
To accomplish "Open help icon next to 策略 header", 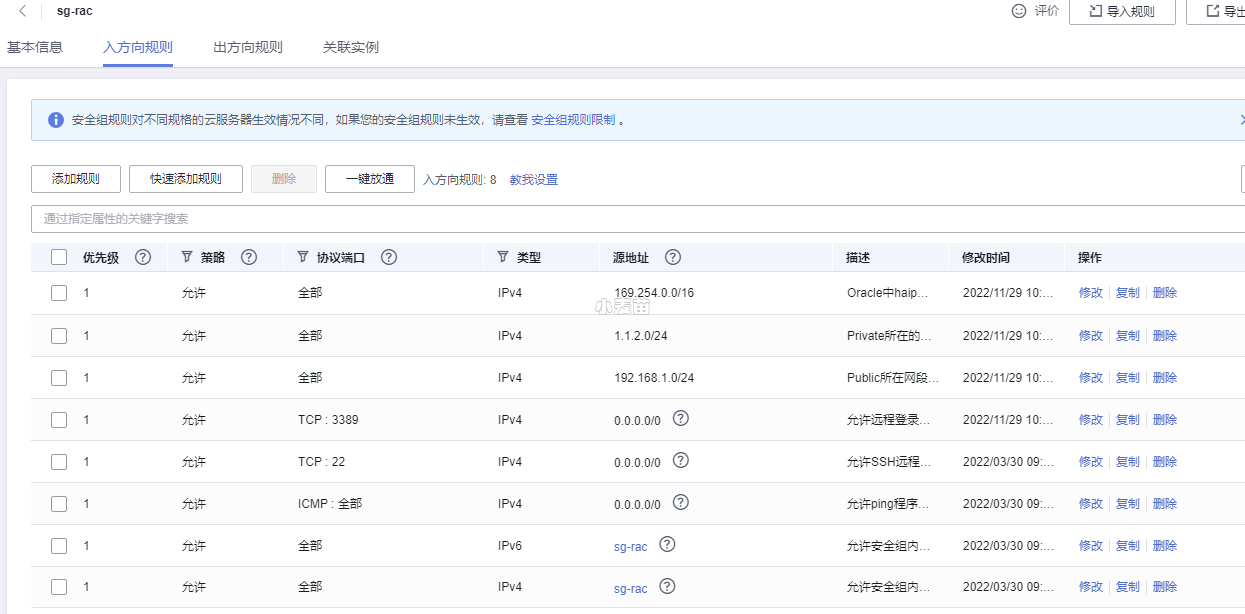I will tap(249, 257).
